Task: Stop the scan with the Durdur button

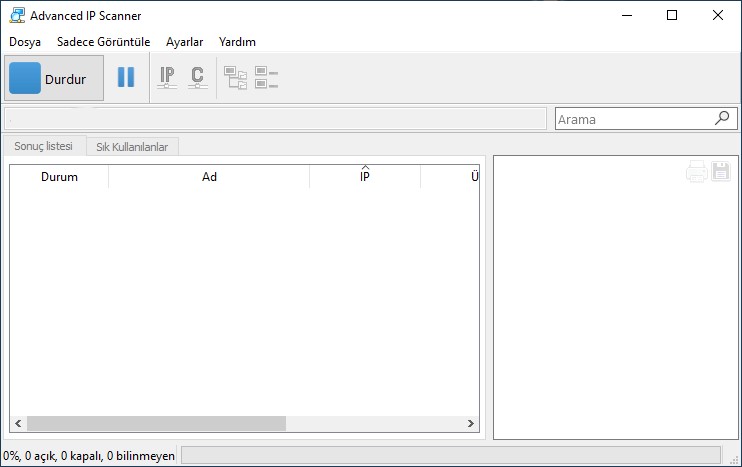Action: click(54, 78)
